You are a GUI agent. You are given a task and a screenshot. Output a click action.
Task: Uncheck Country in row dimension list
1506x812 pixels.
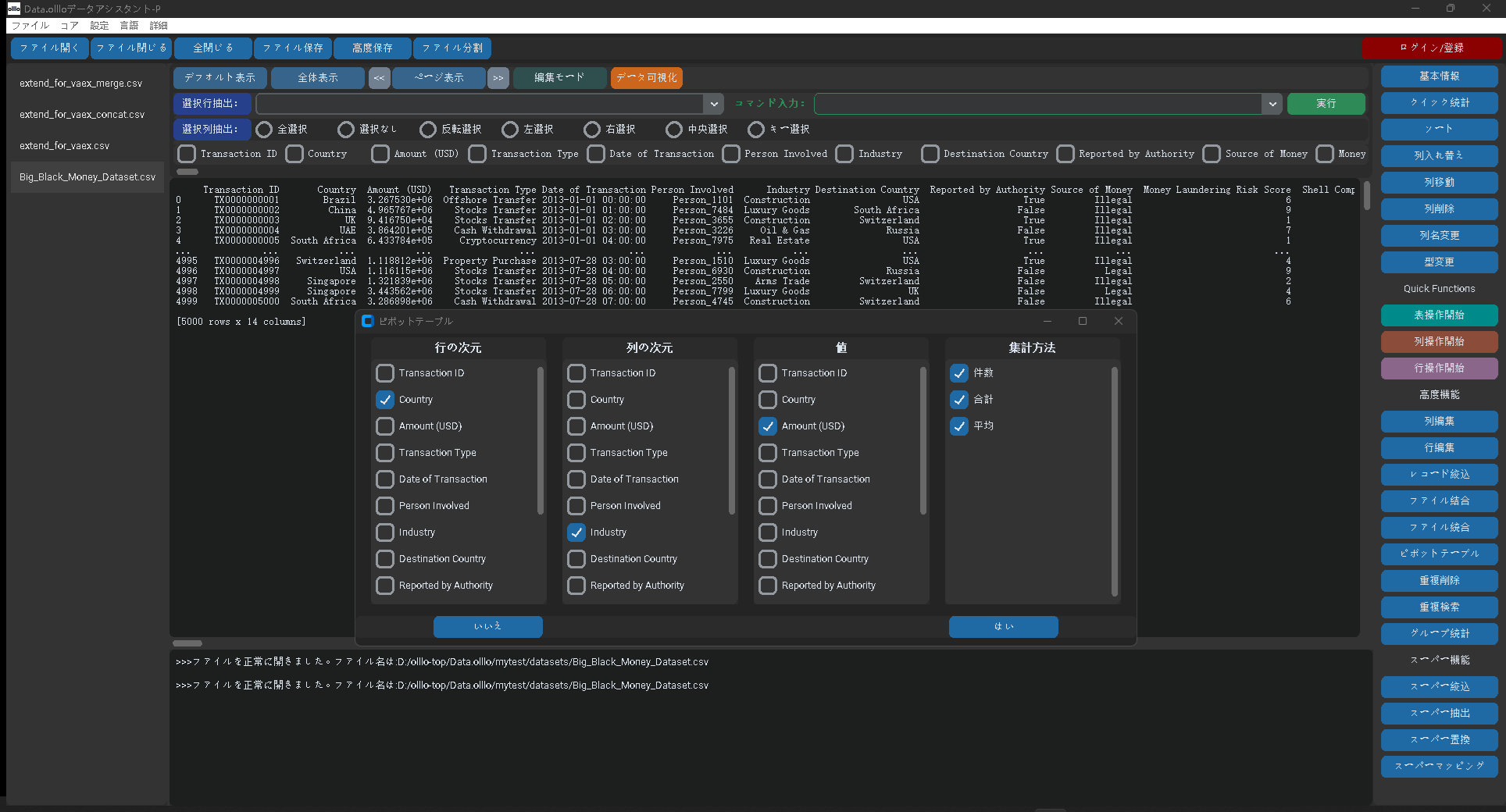pyautogui.click(x=385, y=400)
